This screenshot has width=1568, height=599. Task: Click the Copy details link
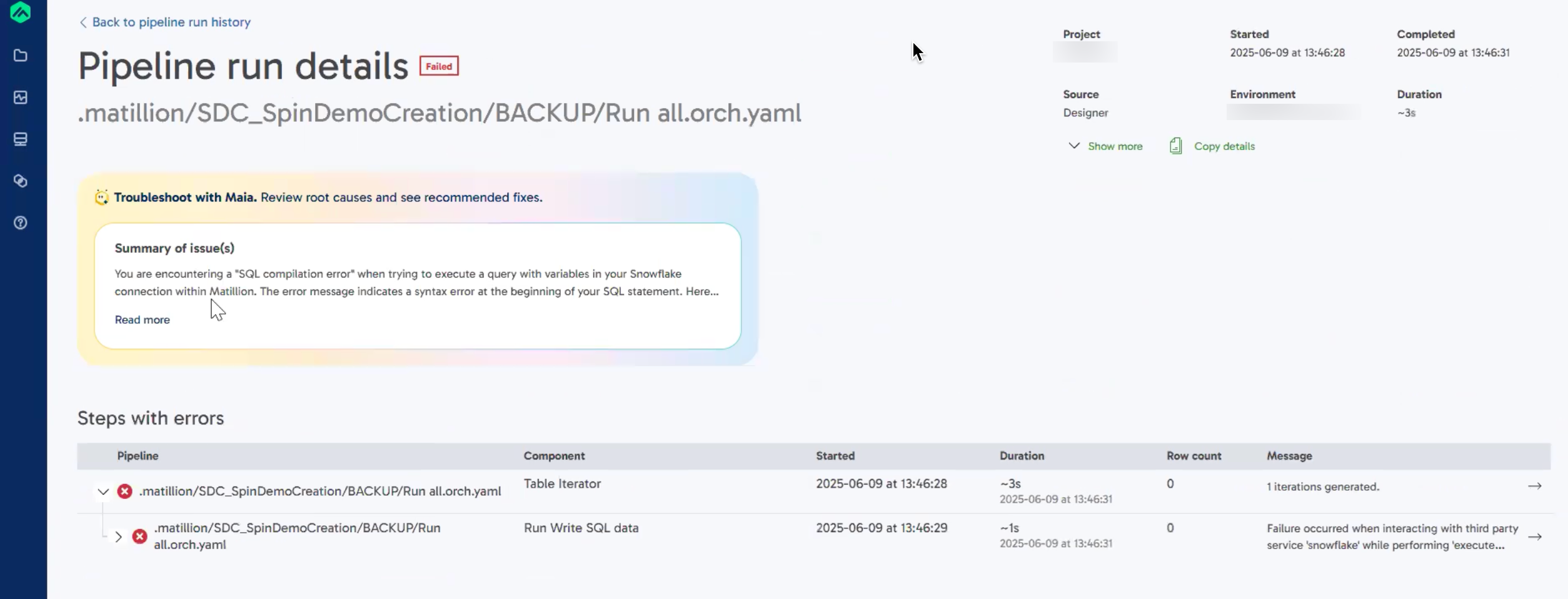click(x=1224, y=146)
